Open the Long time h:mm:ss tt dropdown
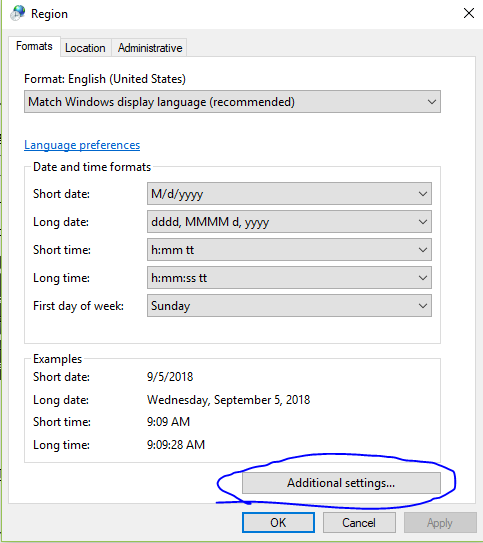Viewport: 483px width, 543px height. coord(289,278)
